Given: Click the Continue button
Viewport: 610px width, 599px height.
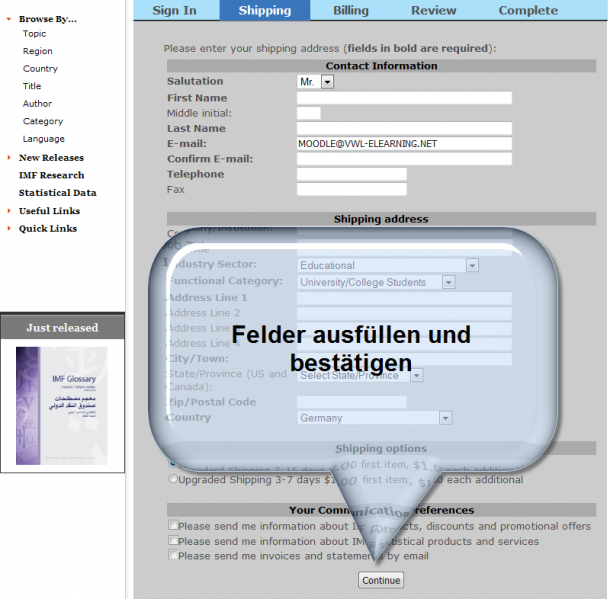Looking at the screenshot, I should click(x=381, y=580).
